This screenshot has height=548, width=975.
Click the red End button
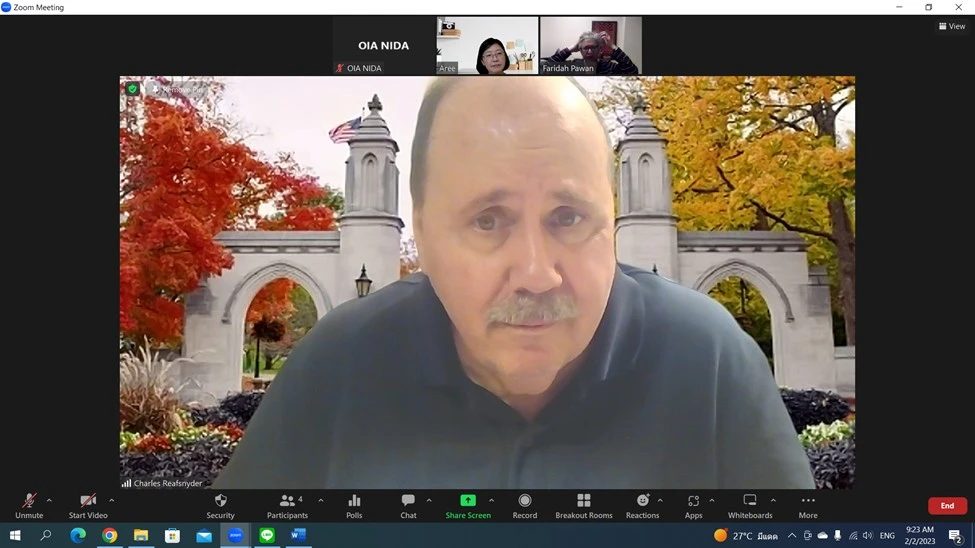(x=947, y=506)
